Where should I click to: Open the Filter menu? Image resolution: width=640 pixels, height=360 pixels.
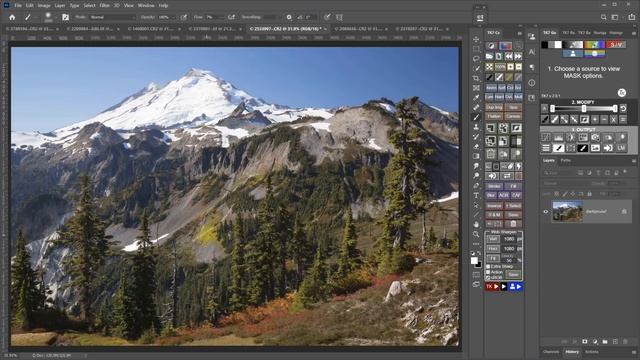point(104,6)
